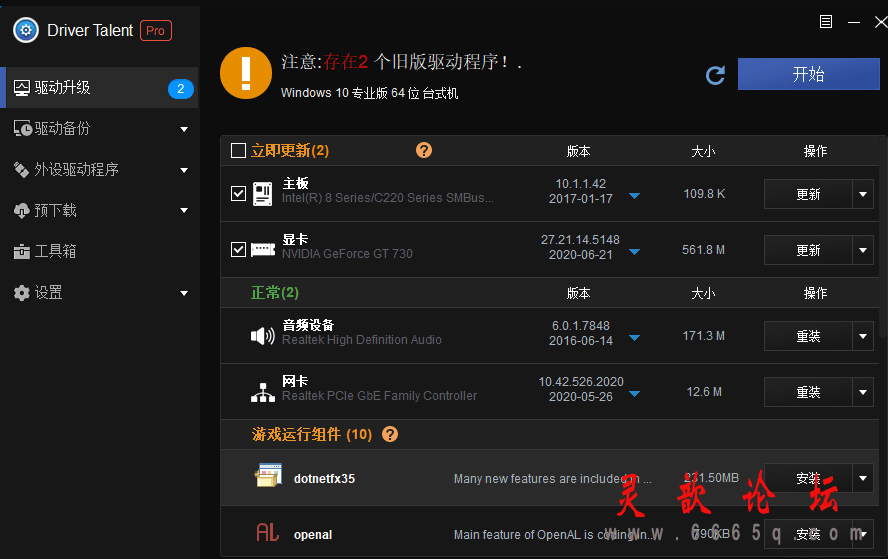
Task: Click the openal component name
Action: (313, 535)
